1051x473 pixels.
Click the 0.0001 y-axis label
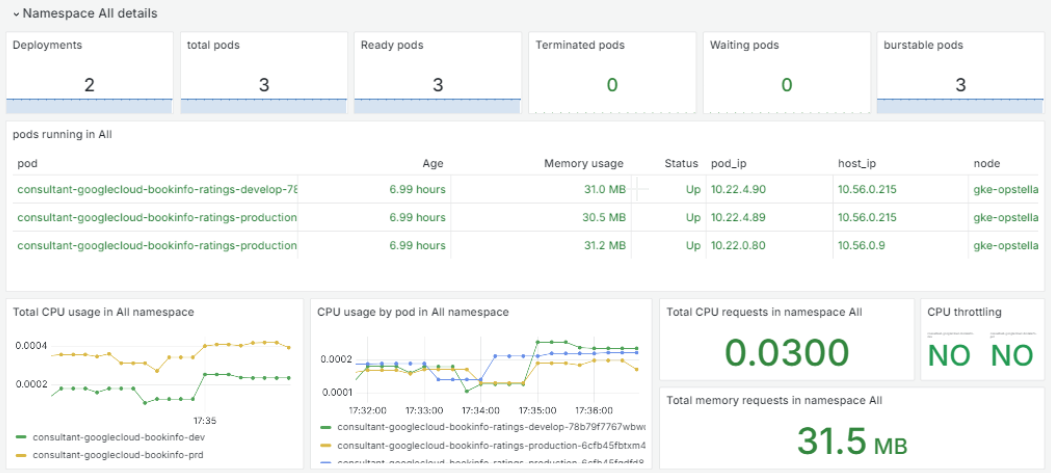[336, 392]
